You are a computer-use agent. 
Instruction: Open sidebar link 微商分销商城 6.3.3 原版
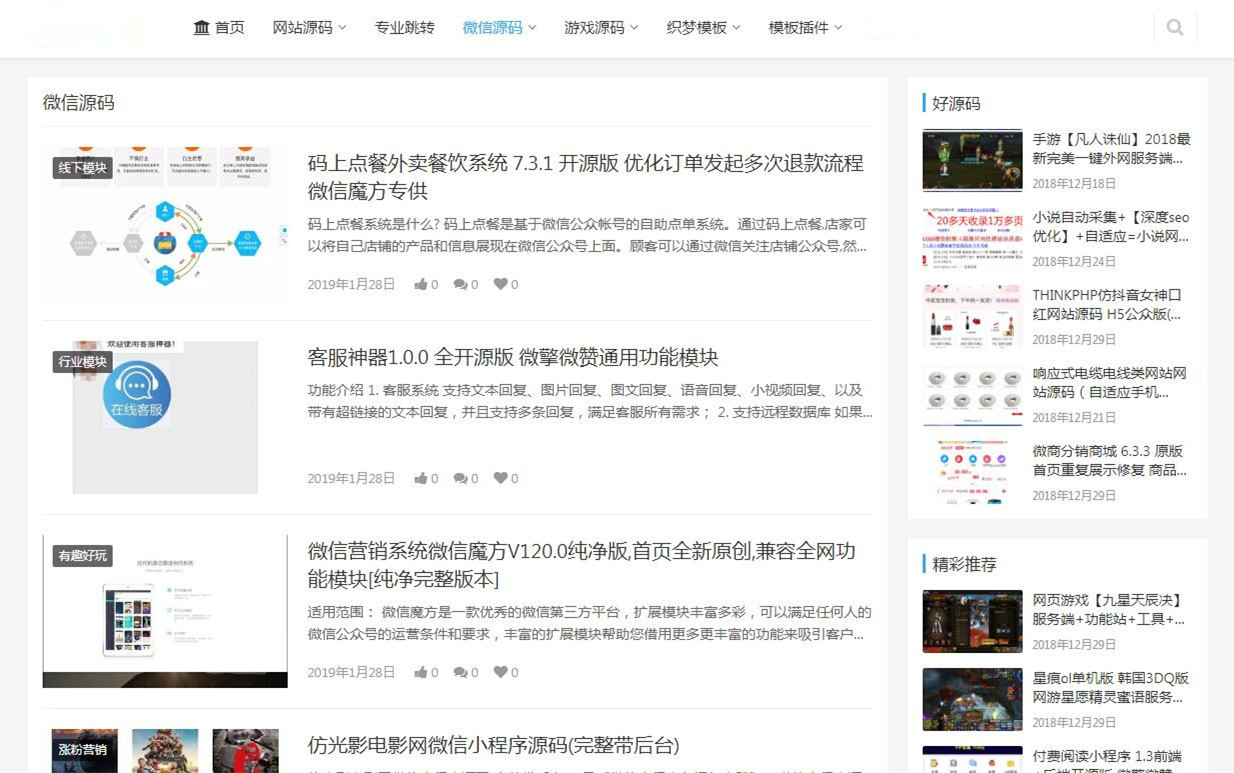1110,460
